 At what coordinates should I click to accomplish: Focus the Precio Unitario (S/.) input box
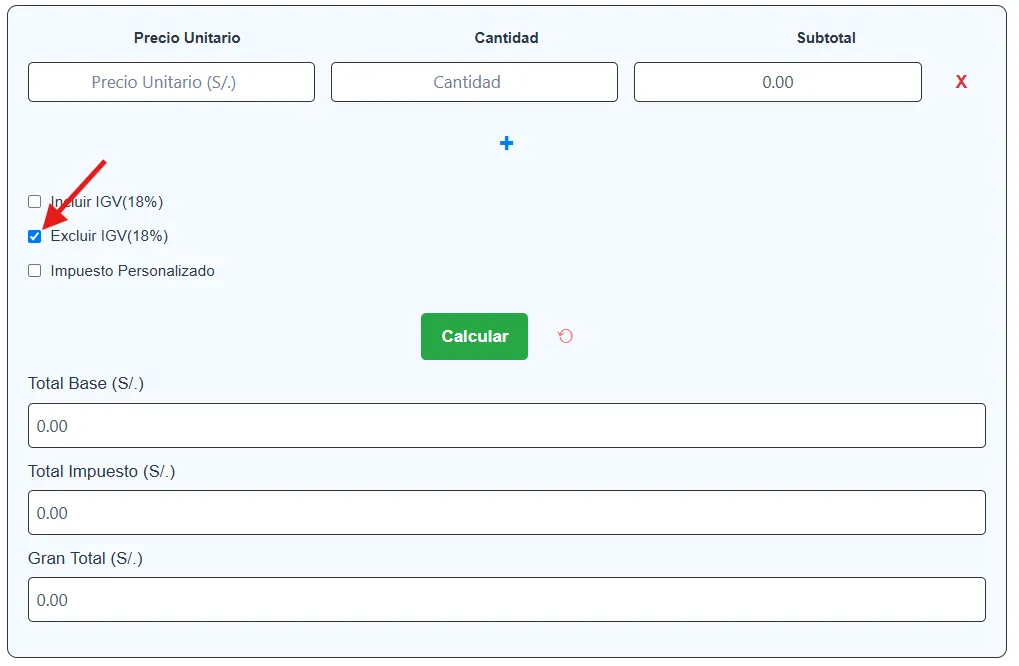pos(171,82)
